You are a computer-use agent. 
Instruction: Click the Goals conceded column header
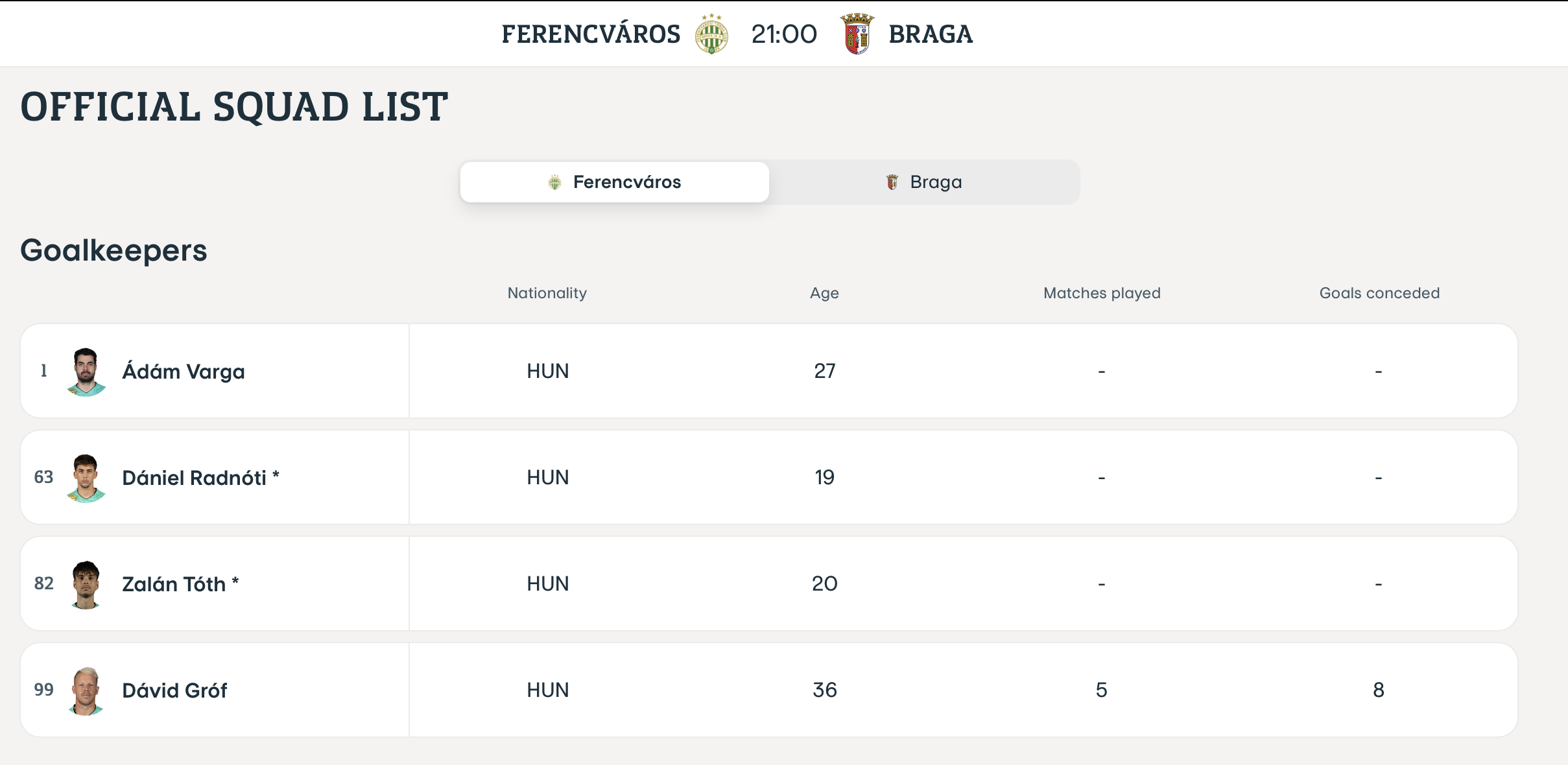[x=1379, y=293]
